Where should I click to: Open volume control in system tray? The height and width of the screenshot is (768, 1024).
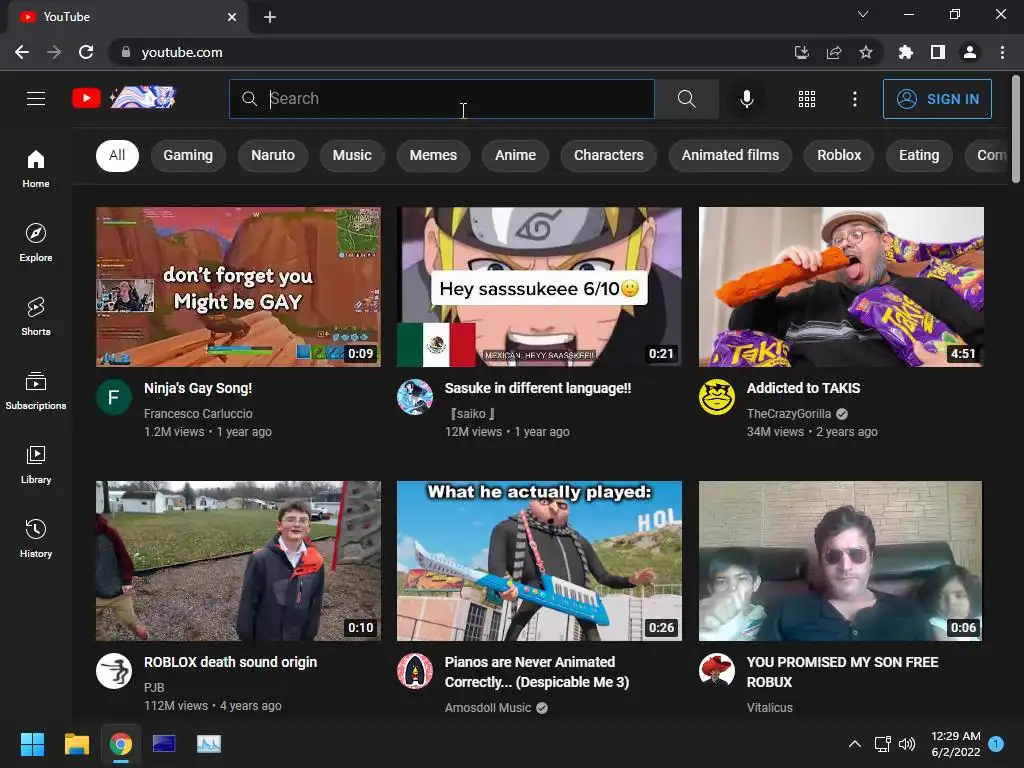(x=906, y=744)
